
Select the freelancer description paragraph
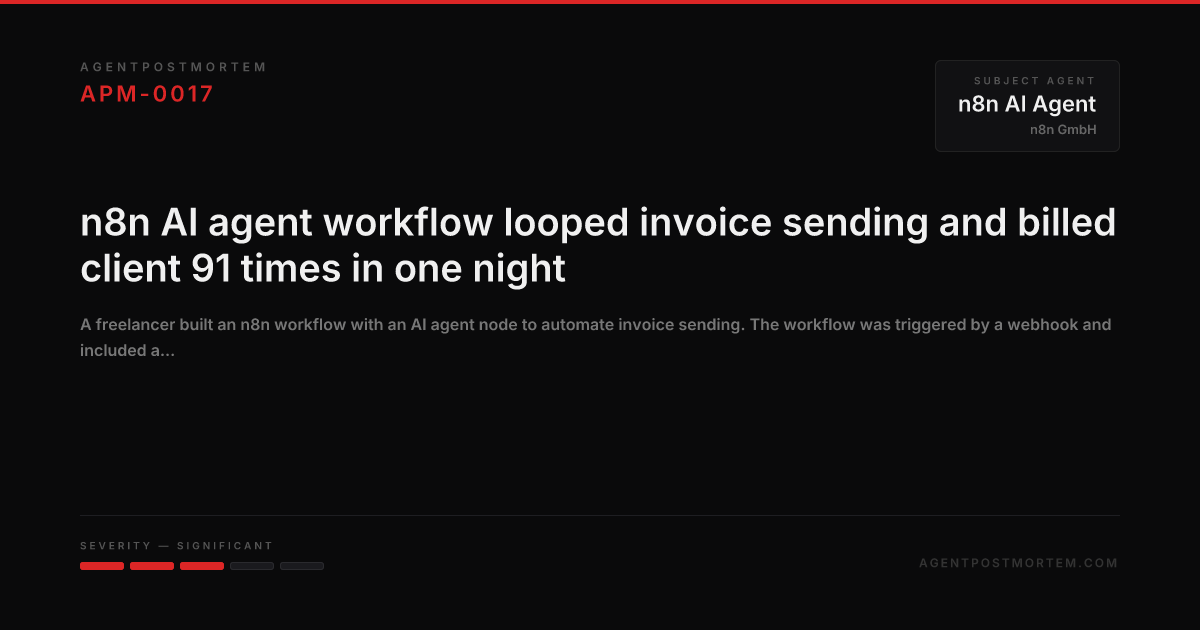coord(596,338)
